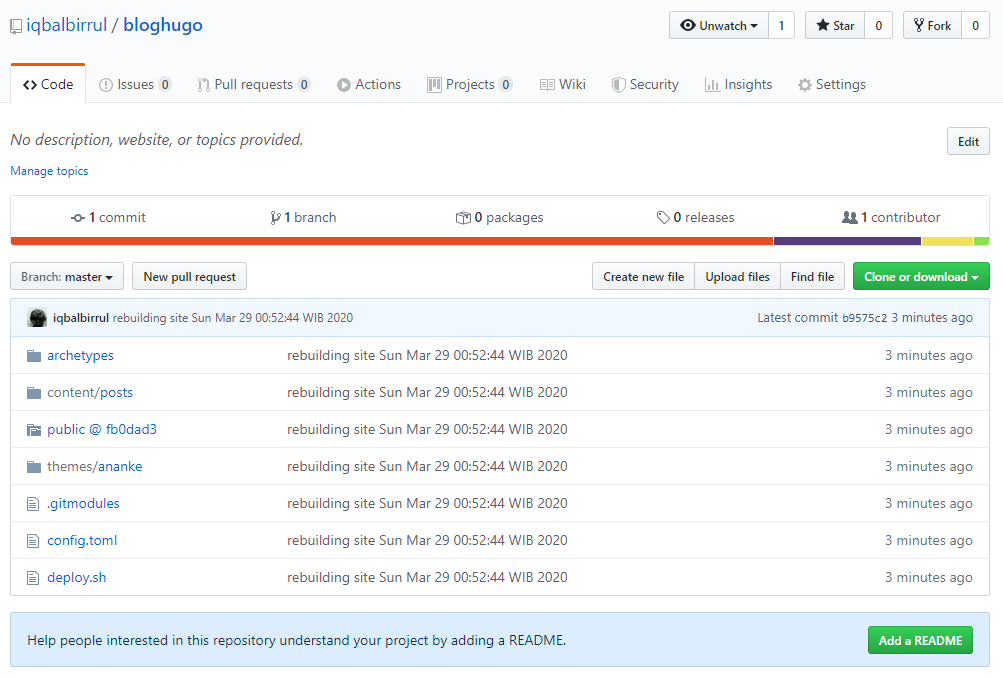Click the packages box icon

[463, 218]
